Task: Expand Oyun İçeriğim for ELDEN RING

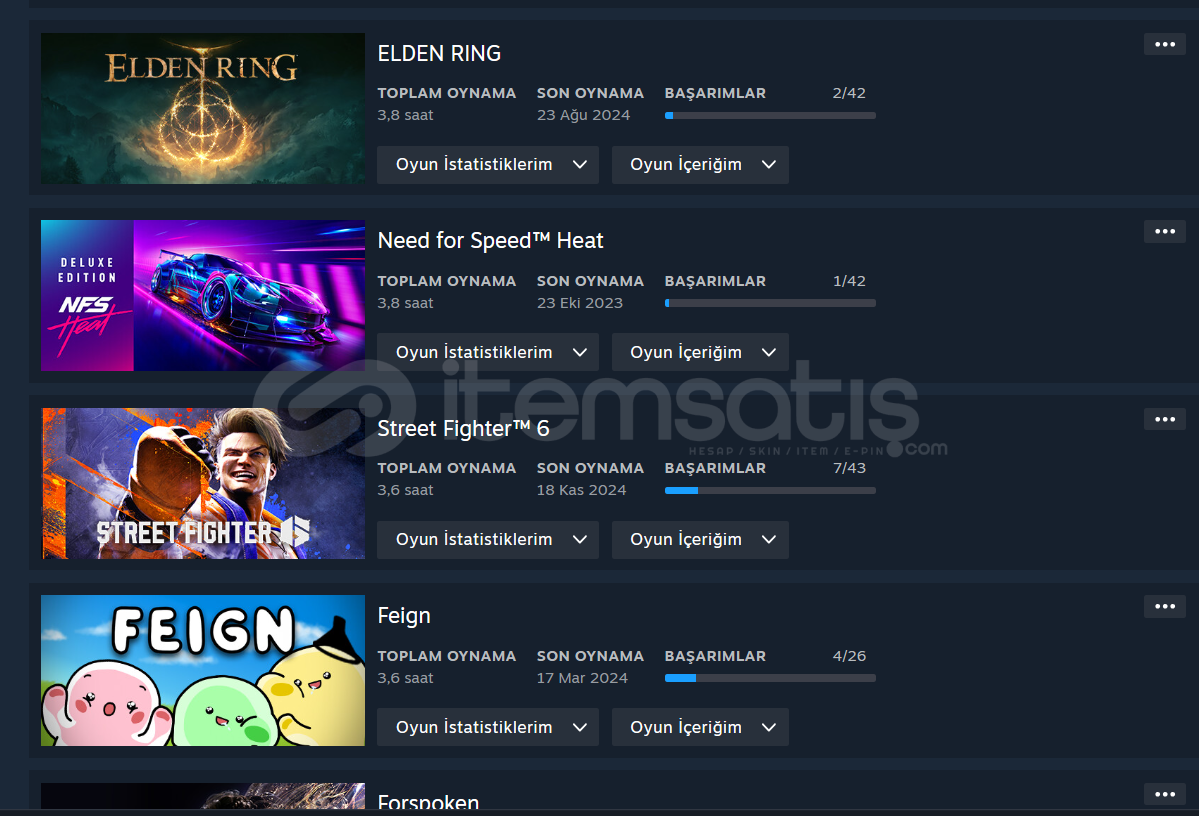Action: [x=700, y=165]
